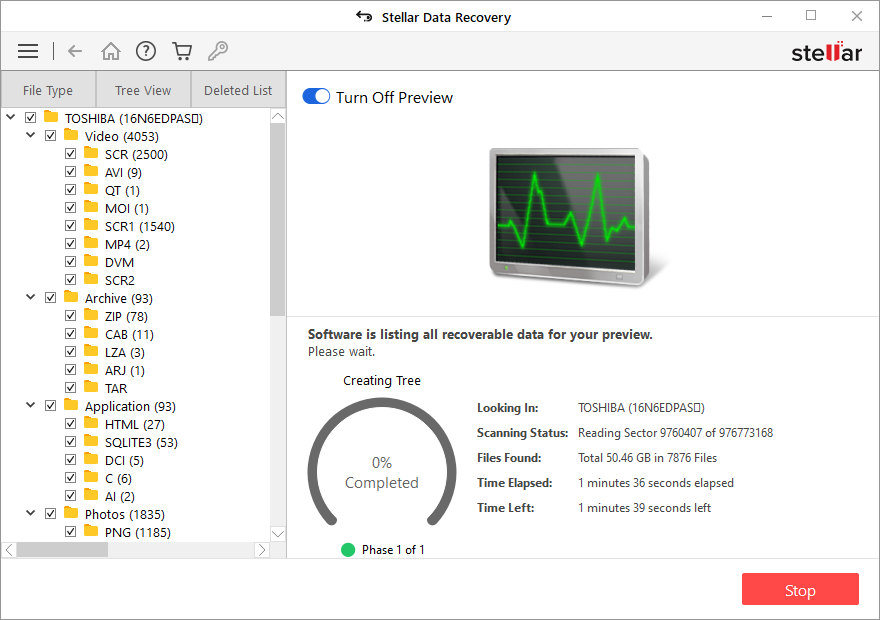880x620 pixels.
Task: Uncheck the Archive (93) checkbox
Action: pos(50,298)
